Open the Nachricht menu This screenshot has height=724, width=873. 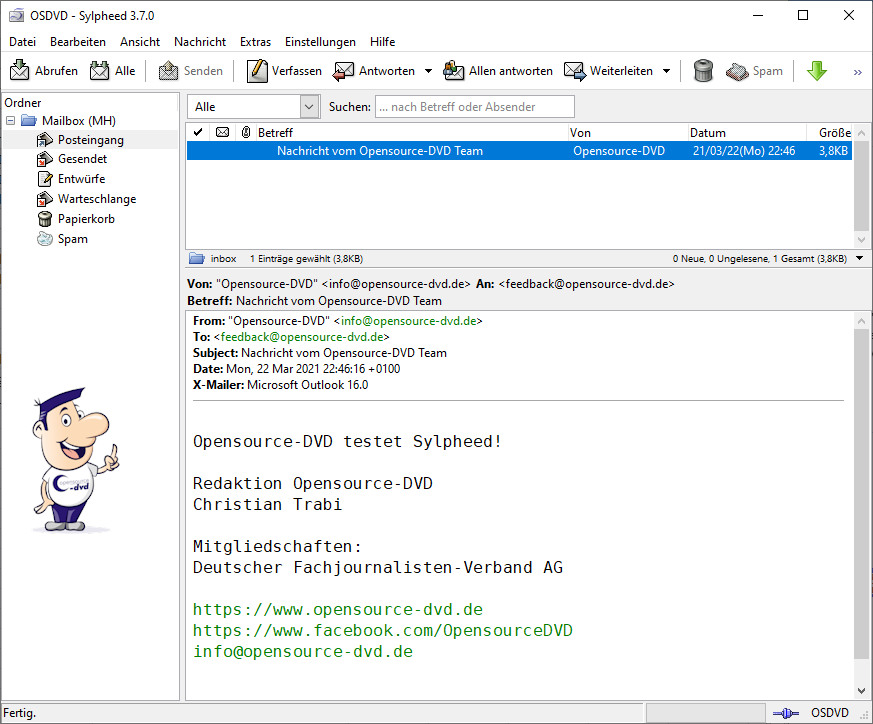pyautogui.click(x=199, y=42)
